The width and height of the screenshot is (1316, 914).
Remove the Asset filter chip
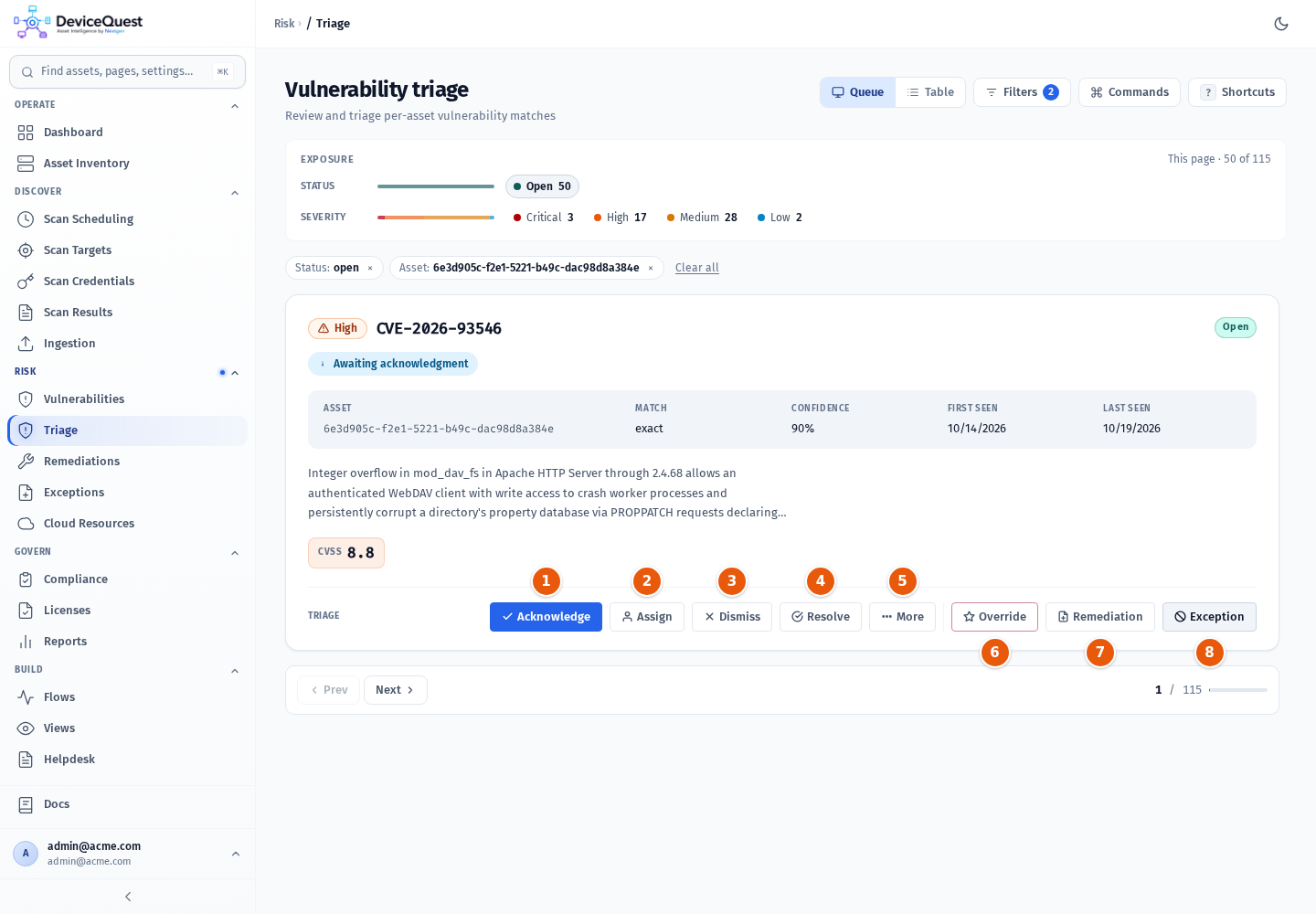[x=651, y=268]
